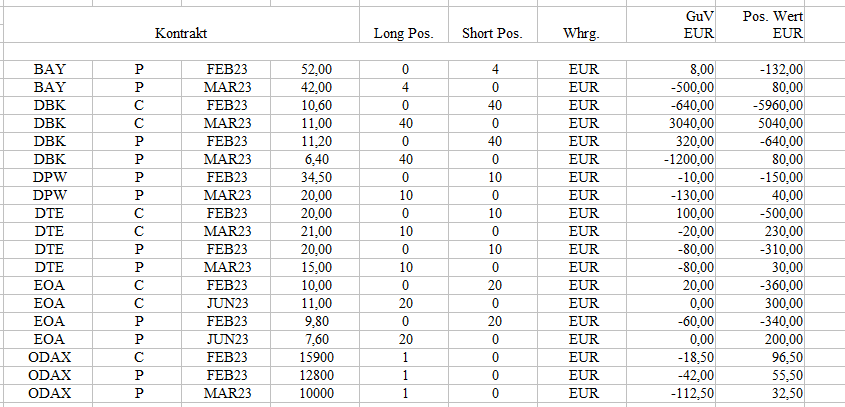Select the strike price cell 9,80

tap(319, 322)
